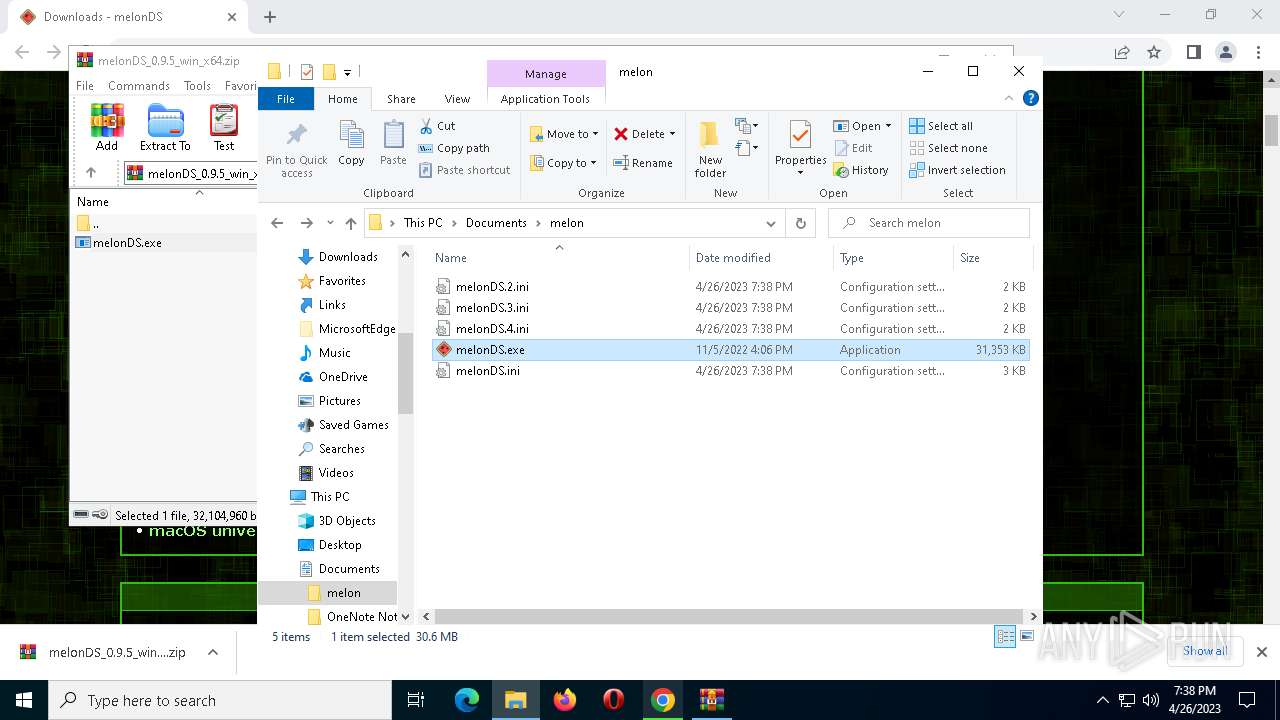
Task: Click the New folder icon
Action: 710,149
